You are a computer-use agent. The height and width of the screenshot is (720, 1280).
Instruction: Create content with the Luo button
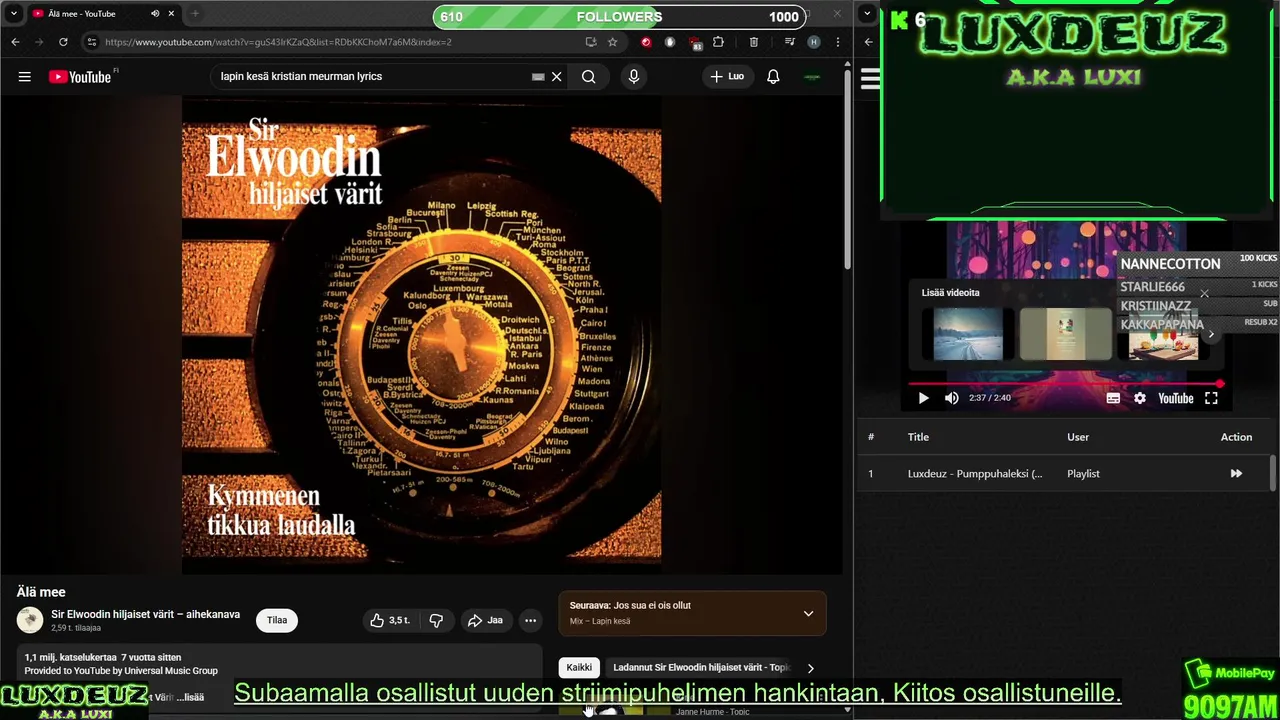click(x=727, y=77)
